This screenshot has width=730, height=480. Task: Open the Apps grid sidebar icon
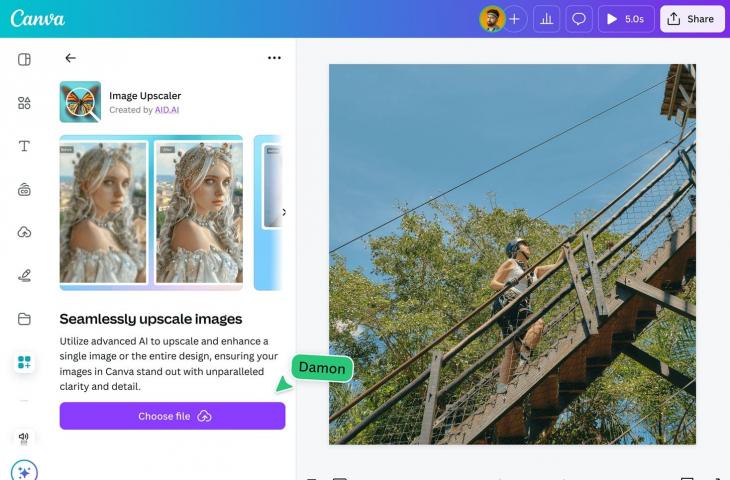[x=24, y=362]
